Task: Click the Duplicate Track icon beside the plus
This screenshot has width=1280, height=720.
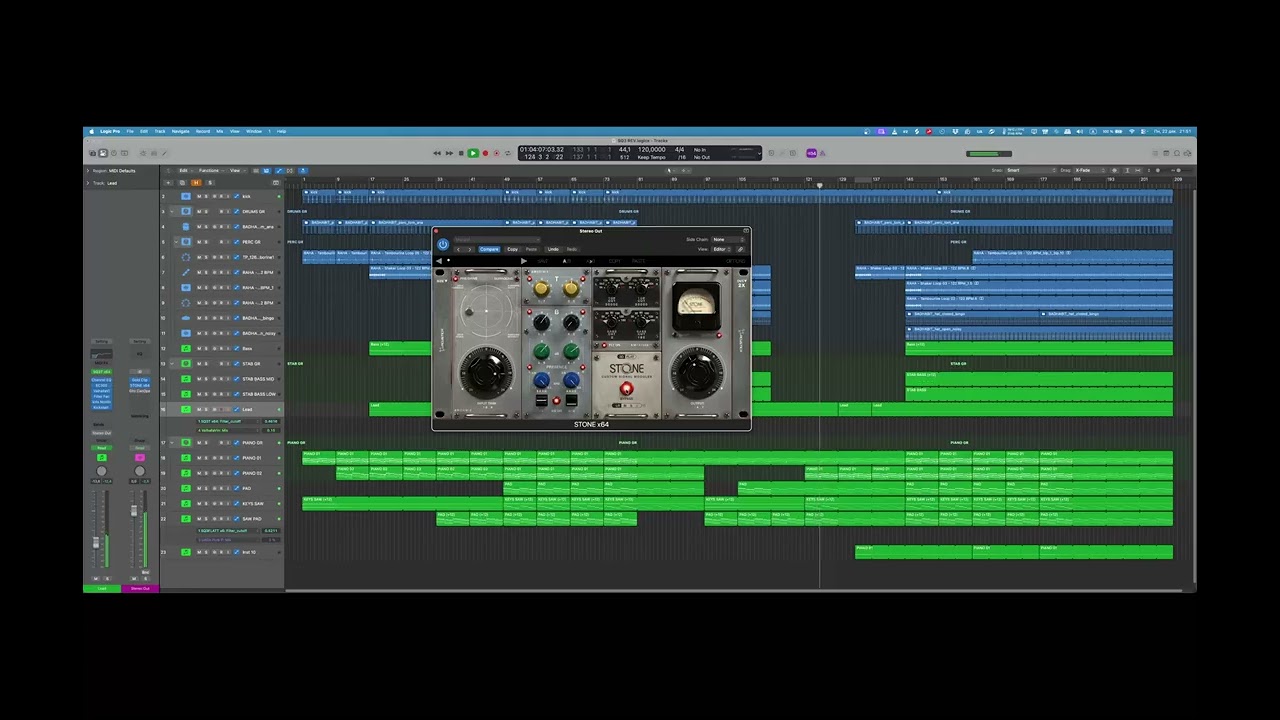Action: coord(182,183)
